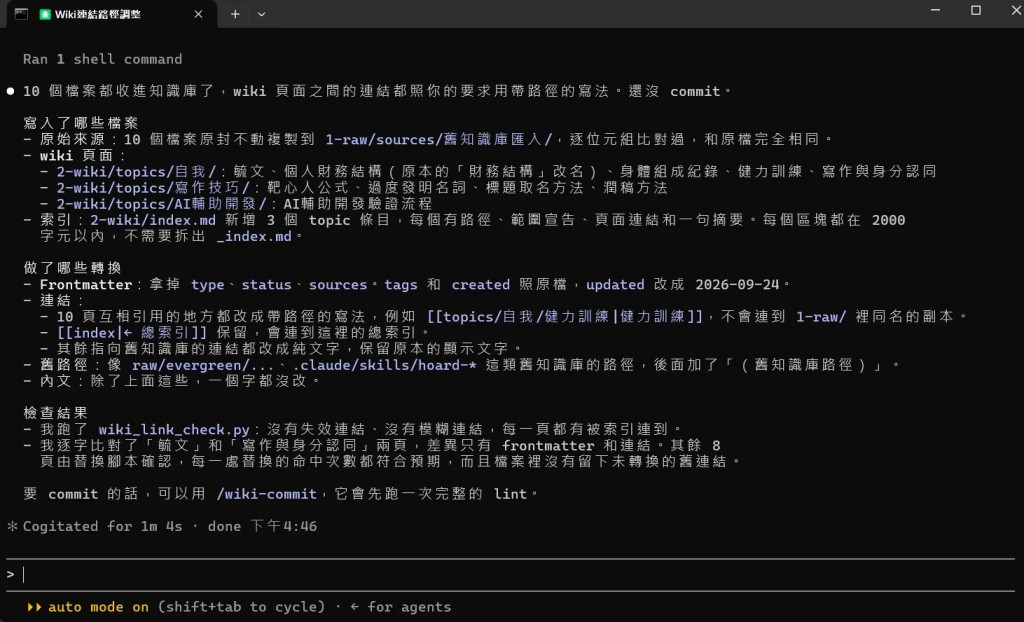The height and width of the screenshot is (622, 1024).
Task: Click the file name 2-wiki/index.md
Action: click(x=153, y=220)
